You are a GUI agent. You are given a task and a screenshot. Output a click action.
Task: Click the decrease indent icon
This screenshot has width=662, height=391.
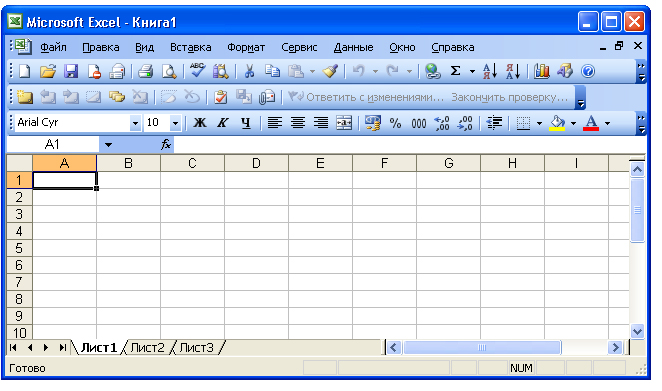(x=494, y=123)
